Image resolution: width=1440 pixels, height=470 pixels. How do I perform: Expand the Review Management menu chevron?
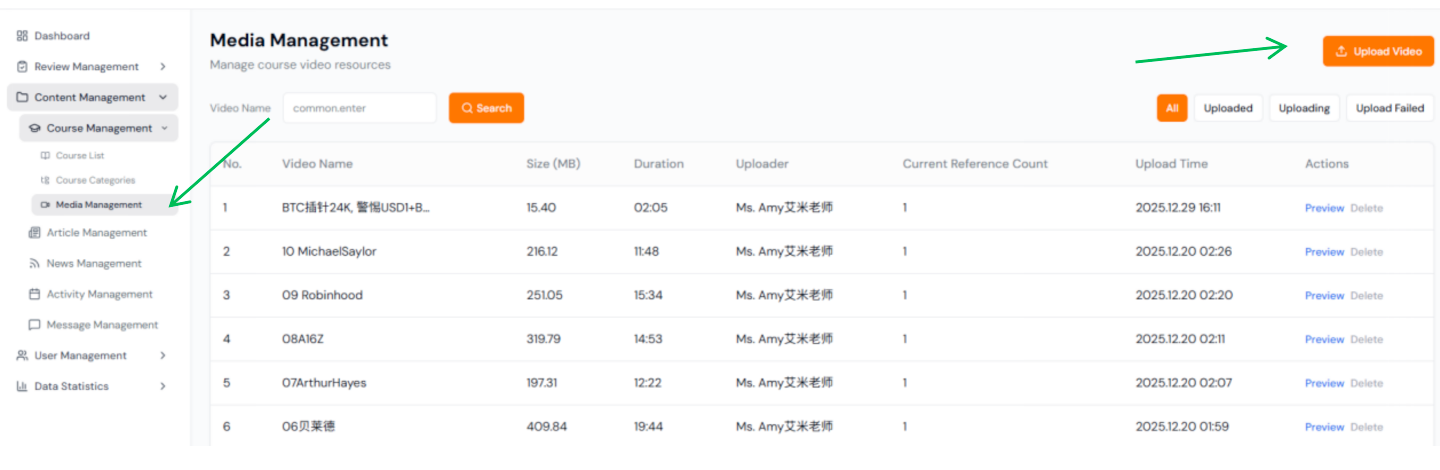(163, 67)
